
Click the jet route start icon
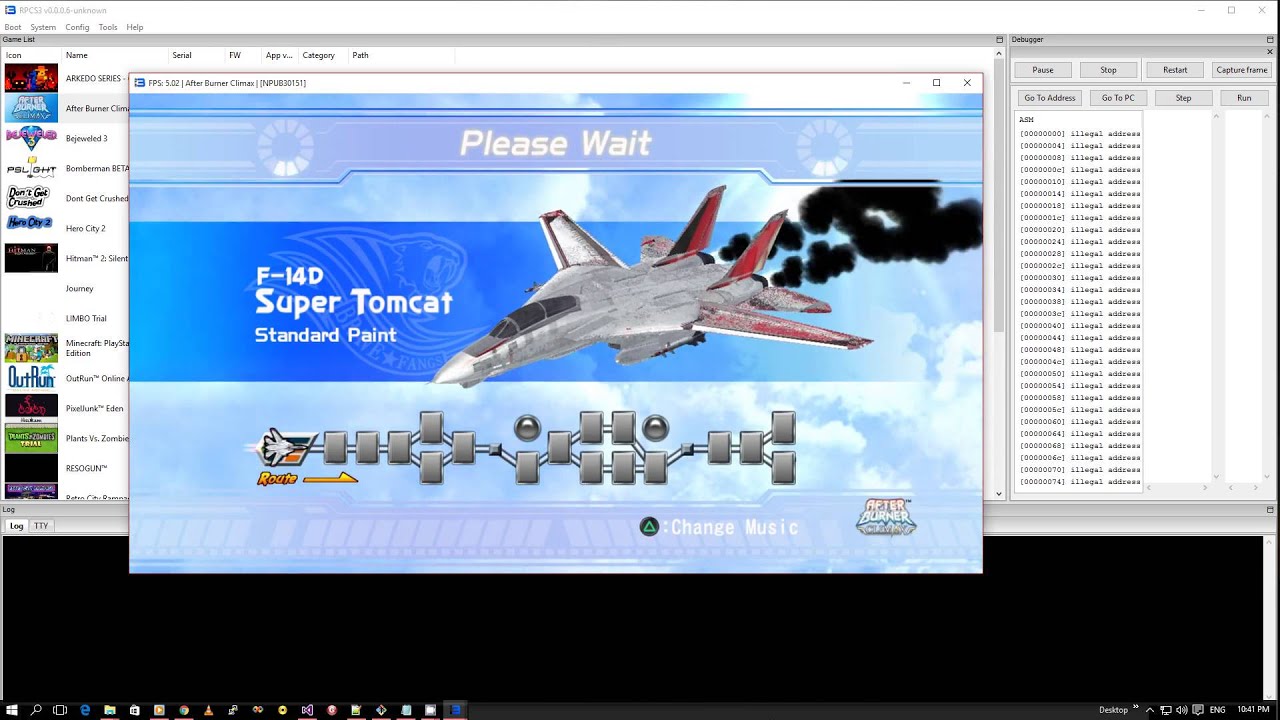287,447
